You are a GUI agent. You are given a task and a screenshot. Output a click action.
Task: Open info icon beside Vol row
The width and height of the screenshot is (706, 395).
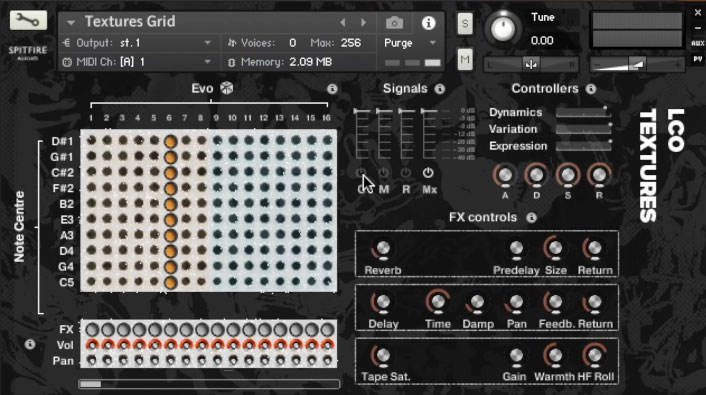pos(30,345)
